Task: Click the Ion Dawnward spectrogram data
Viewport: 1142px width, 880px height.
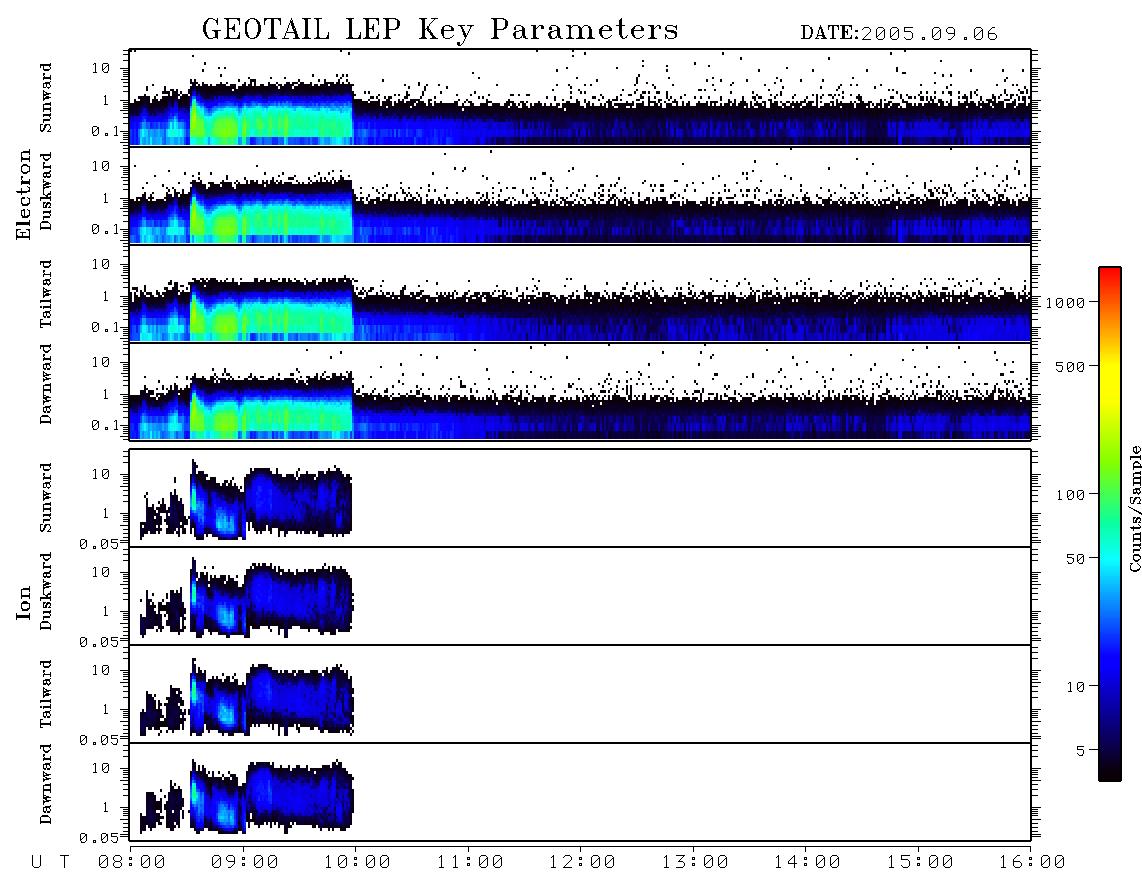Action: pos(245,797)
